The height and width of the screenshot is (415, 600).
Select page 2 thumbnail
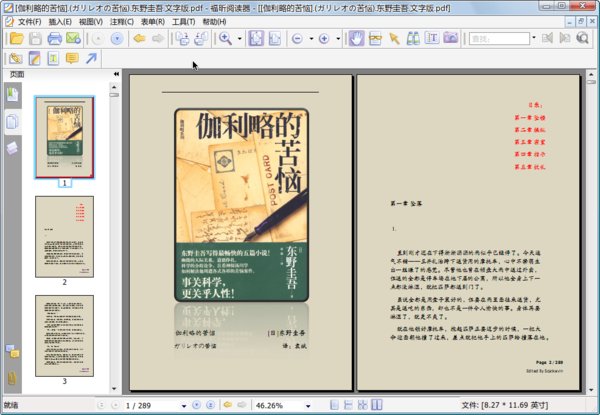pyautogui.click(x=64, y=234)
